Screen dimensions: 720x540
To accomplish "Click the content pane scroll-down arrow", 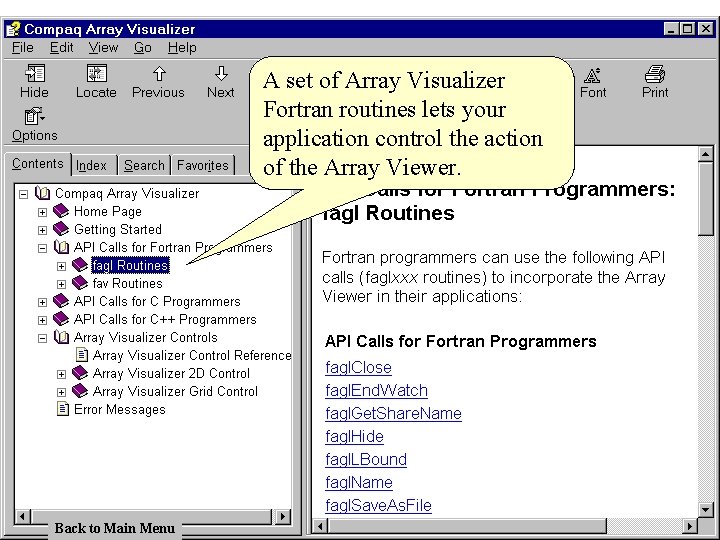I will pos(705,508).
